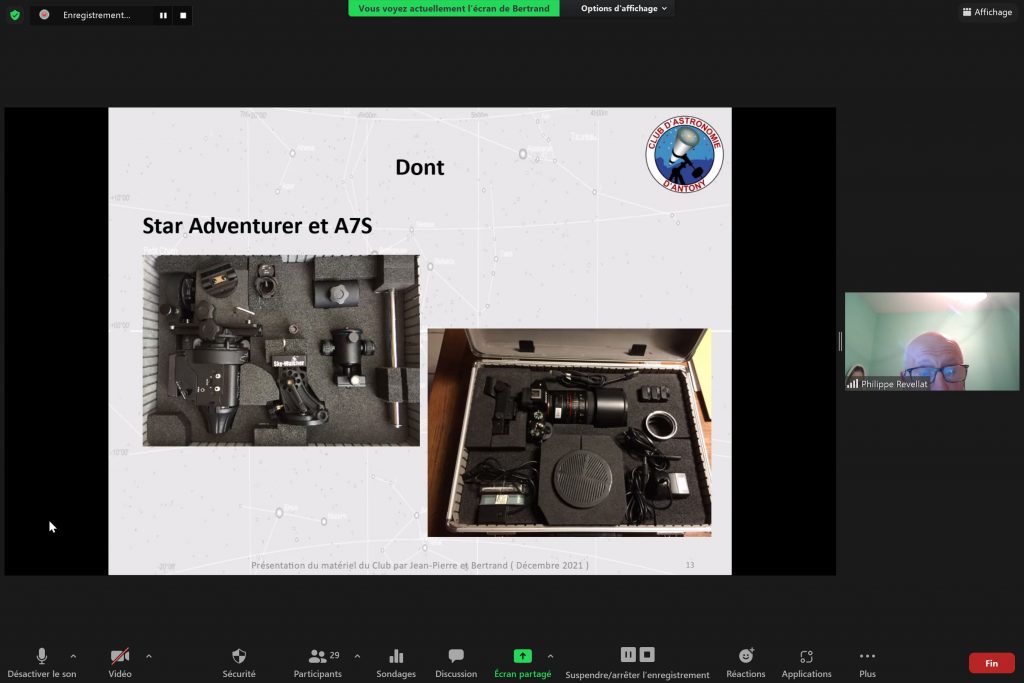The image size is (1024, 683).
Task: Expand video options arrow beside Vidéo
Action: (x=149, y=656)
